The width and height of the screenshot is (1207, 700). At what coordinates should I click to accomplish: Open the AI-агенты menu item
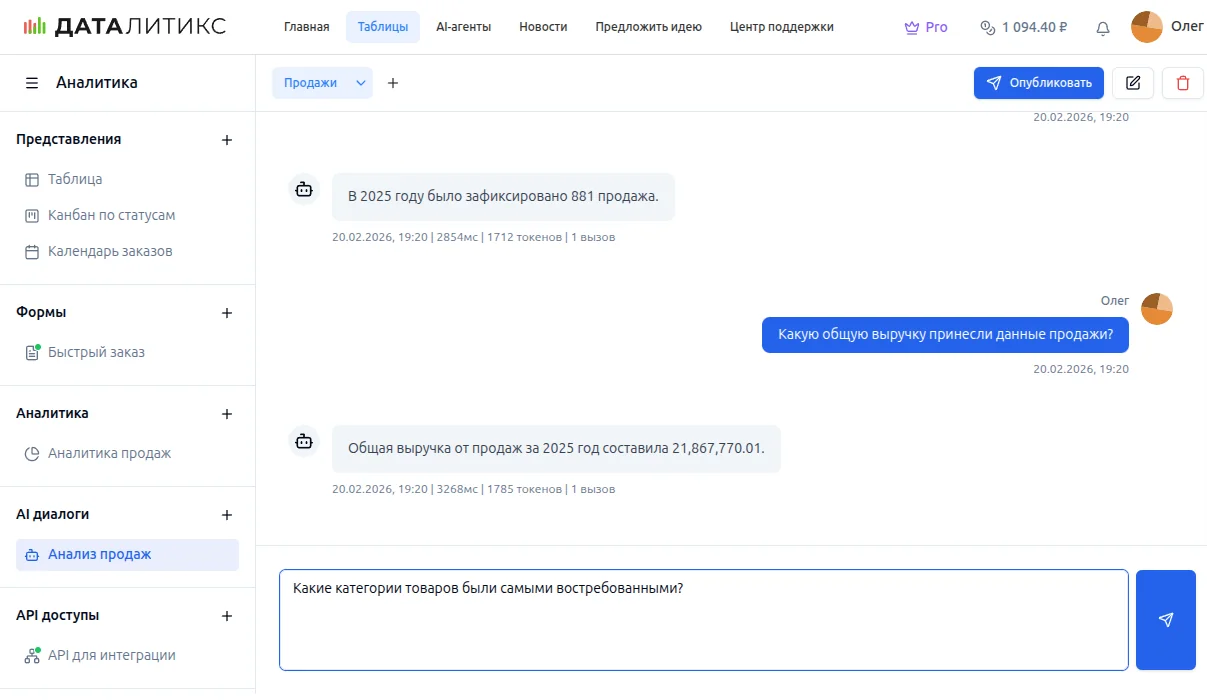point(463,27)
